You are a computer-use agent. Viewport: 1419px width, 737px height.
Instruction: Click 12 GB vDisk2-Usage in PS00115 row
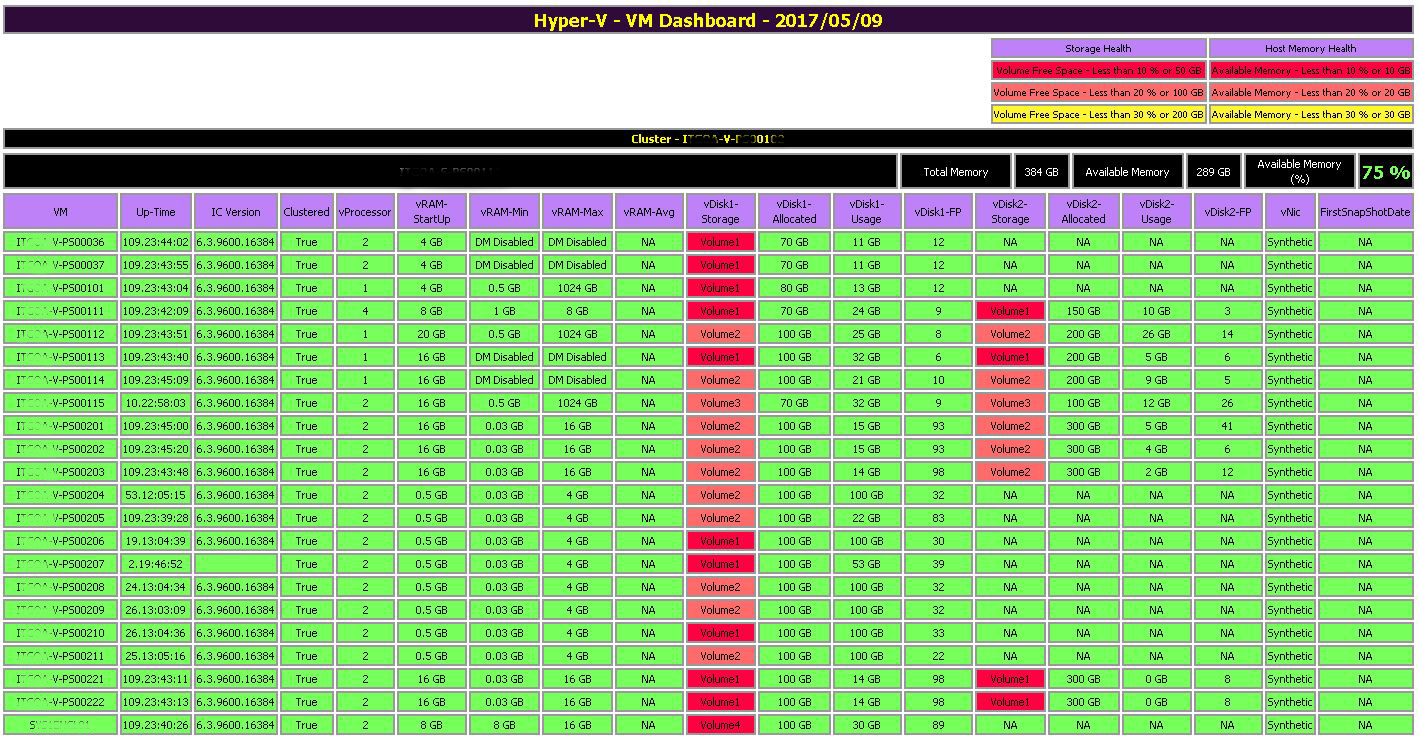(x=1156, y=403)
